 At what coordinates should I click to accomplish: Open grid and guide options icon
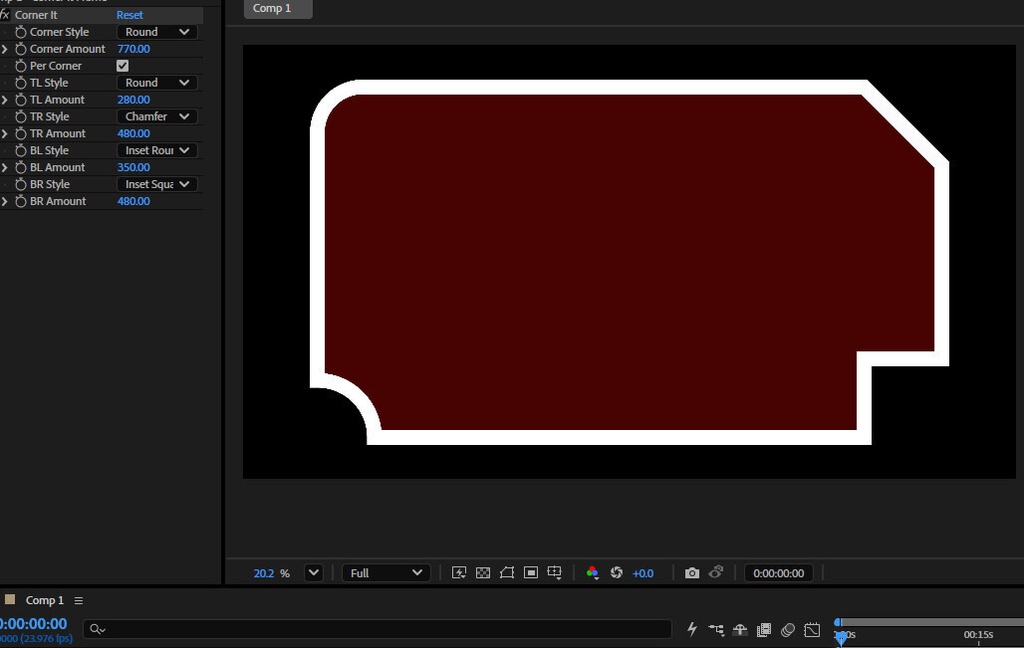coord(554,573)
